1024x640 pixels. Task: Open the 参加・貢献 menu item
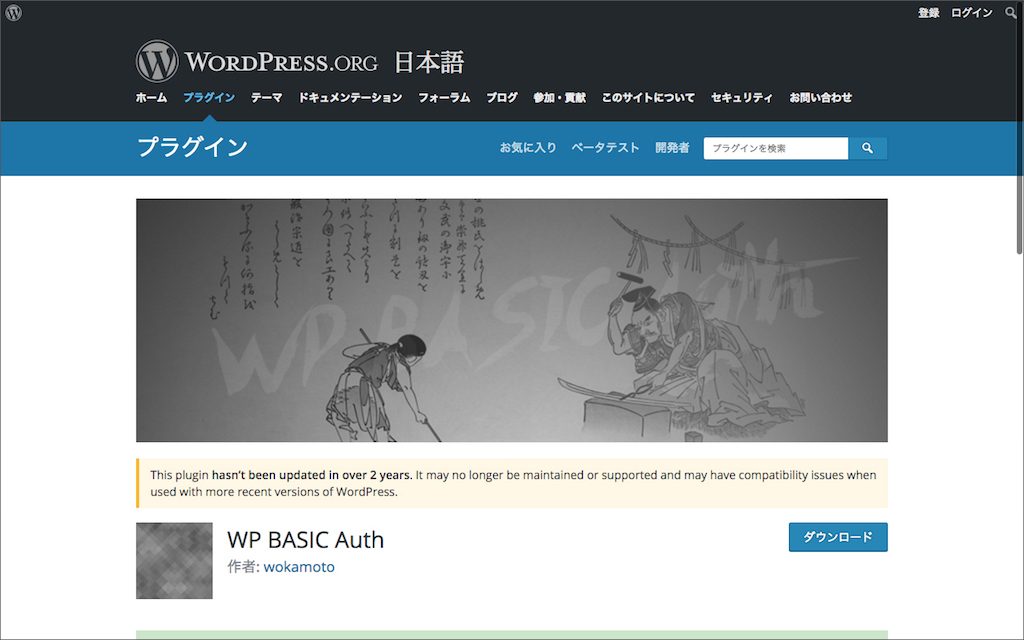pos(560,97)
